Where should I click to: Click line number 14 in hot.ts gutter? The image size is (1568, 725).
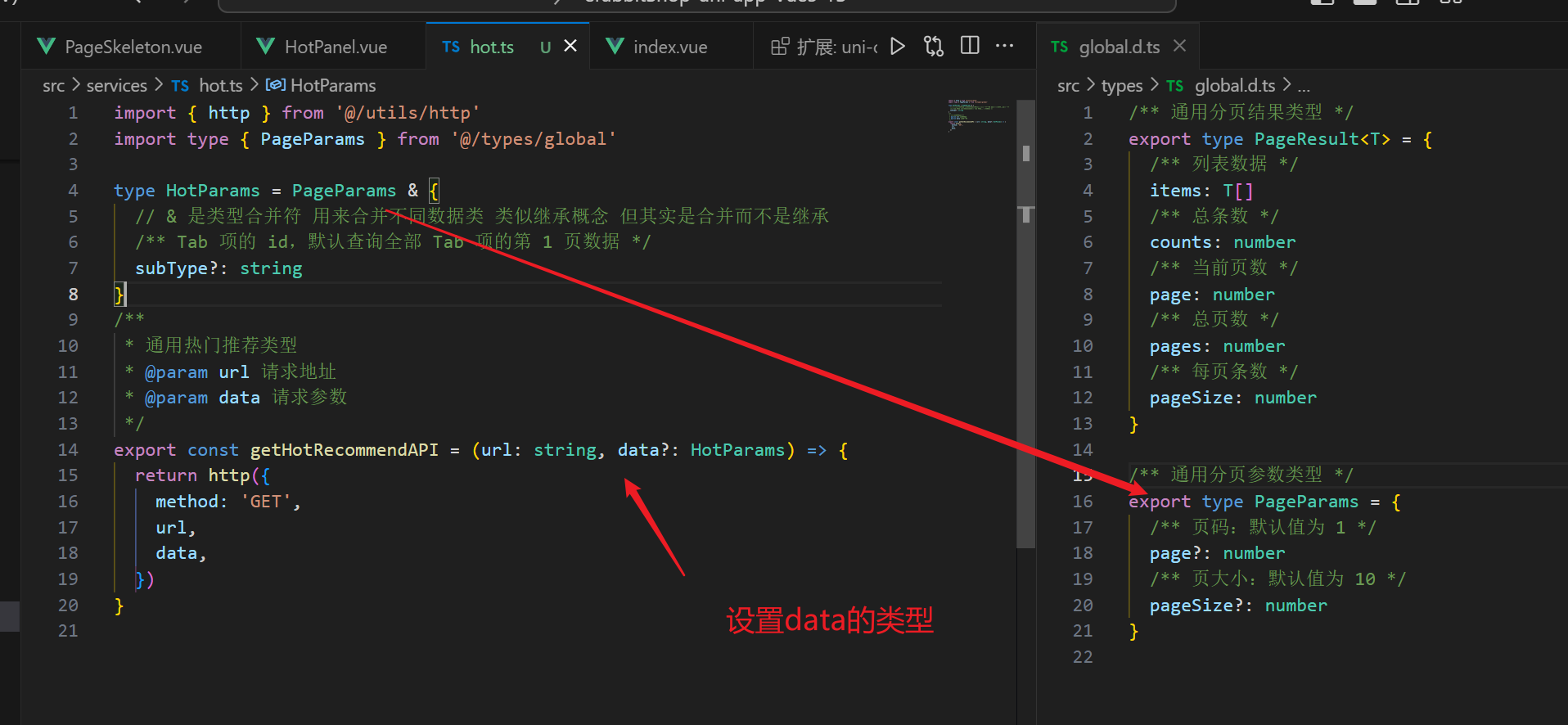click(69, 450)
